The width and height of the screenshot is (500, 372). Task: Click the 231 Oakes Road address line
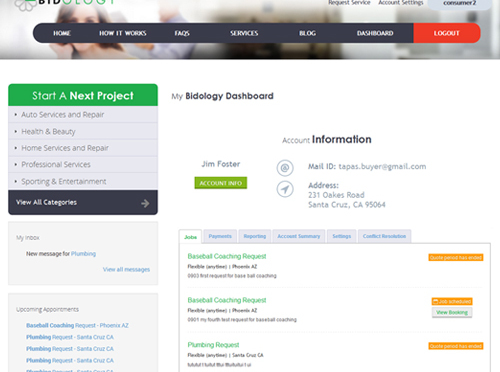pos(336,195)
